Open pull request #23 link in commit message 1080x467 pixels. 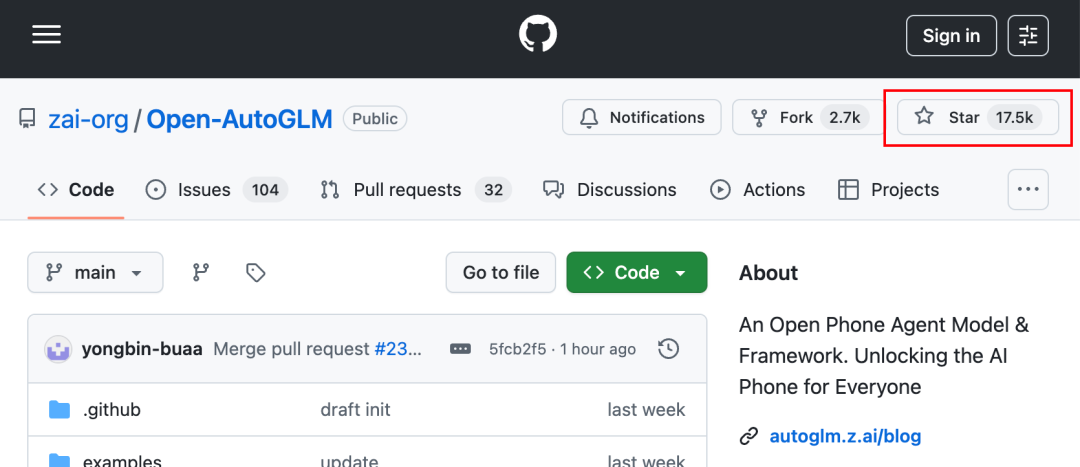point(398,349)
